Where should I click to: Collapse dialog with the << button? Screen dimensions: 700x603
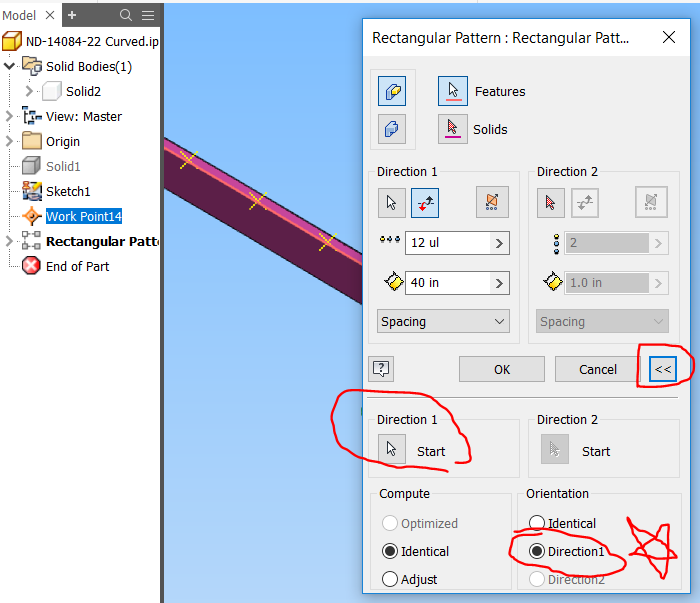(x=663, y=369)
